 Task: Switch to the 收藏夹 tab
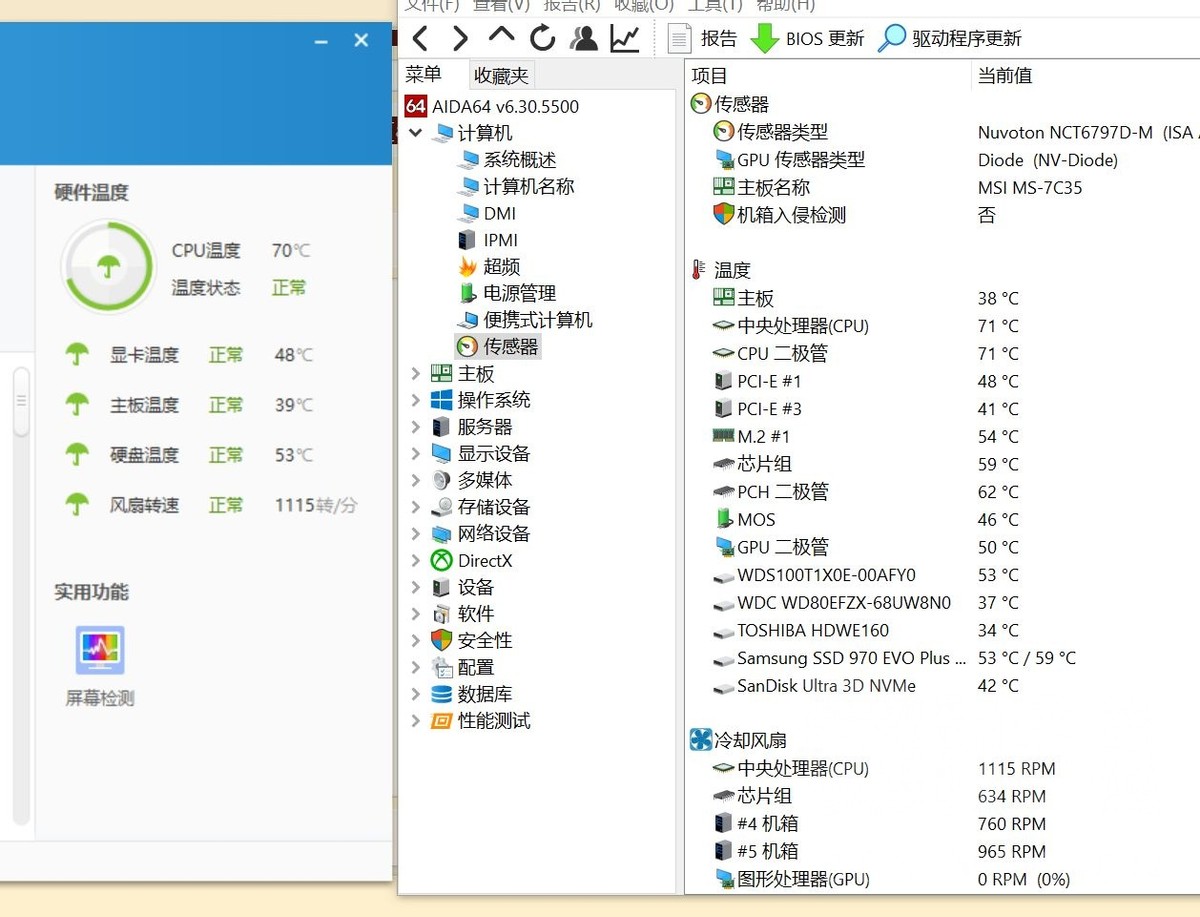501,75
